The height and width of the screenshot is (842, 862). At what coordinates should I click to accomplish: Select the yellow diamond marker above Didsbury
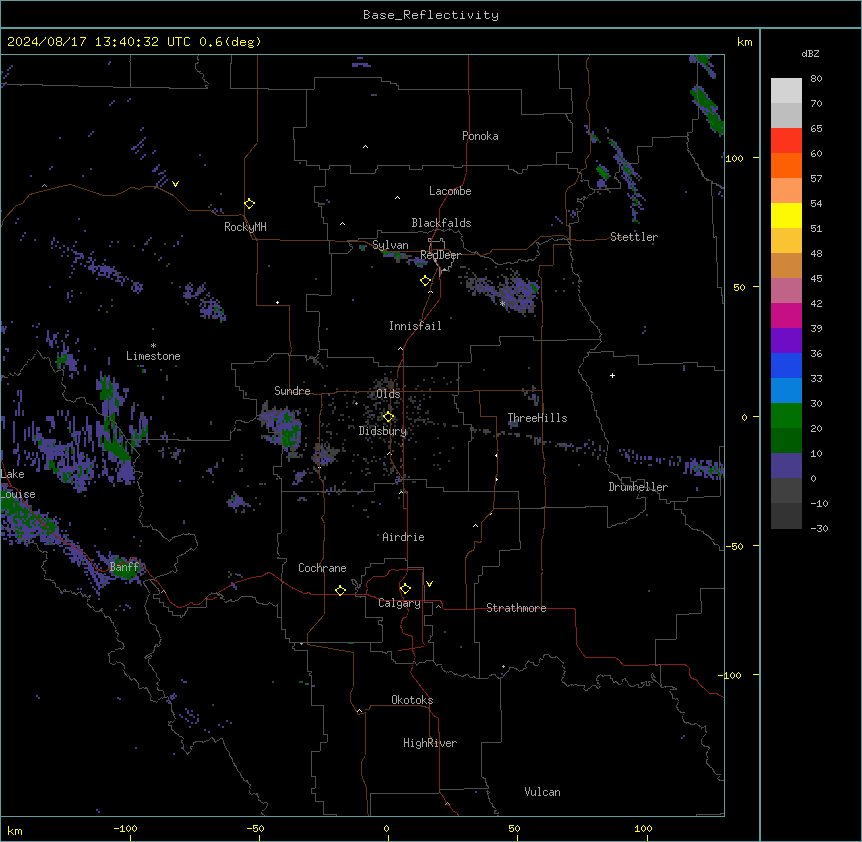click(x=388, y=417)
